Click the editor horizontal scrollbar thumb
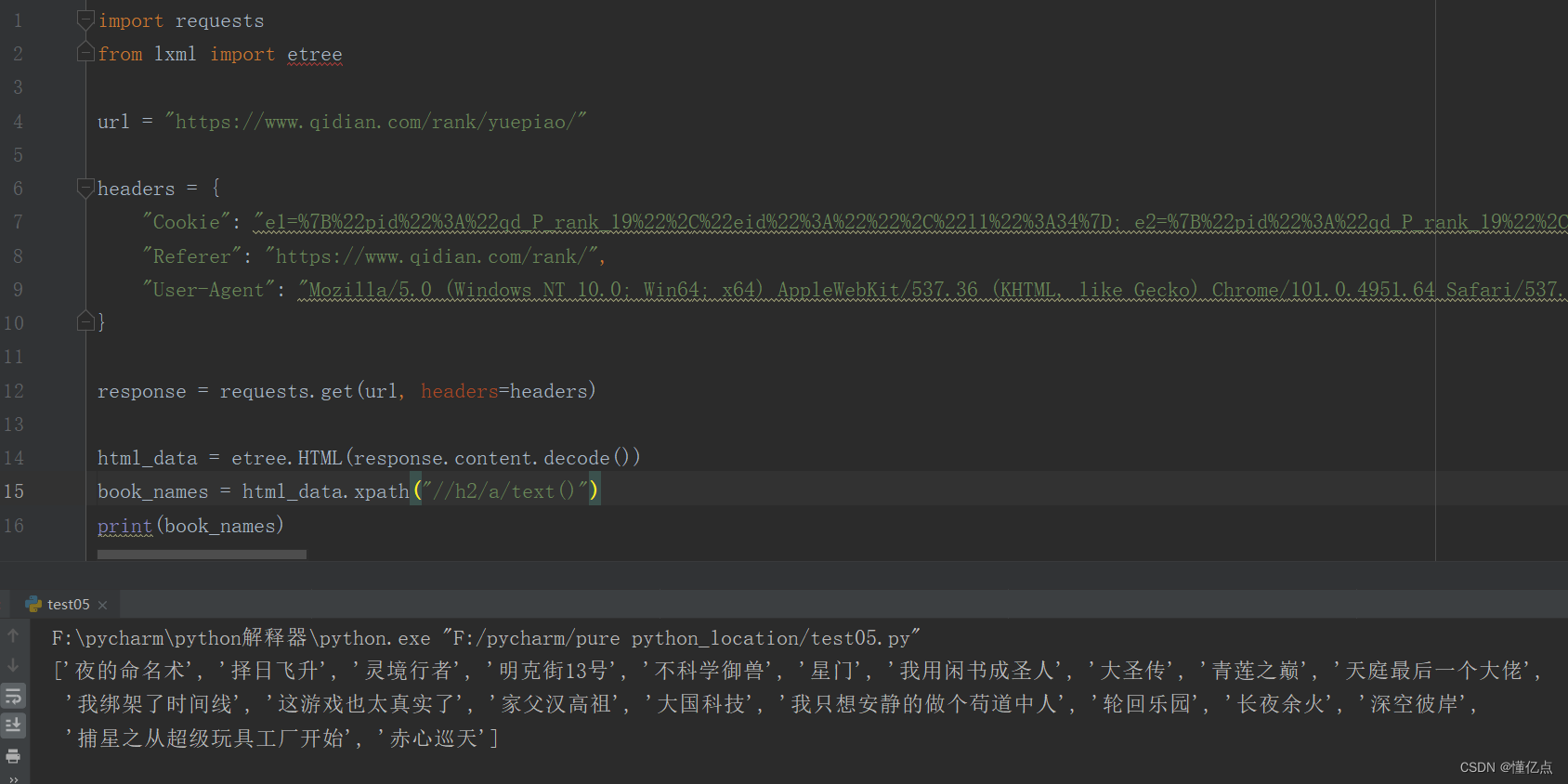This screenshot has height=784, width=1568. (x=202, y=555)
